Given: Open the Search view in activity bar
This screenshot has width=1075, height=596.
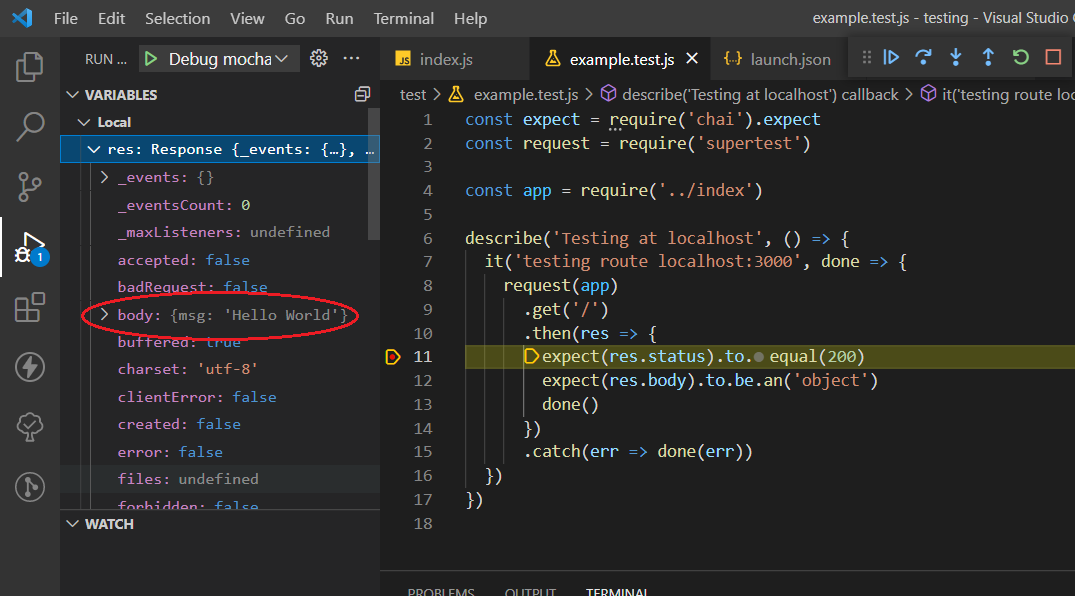Looking at the screenshot, I should click(x=30, y=127).
